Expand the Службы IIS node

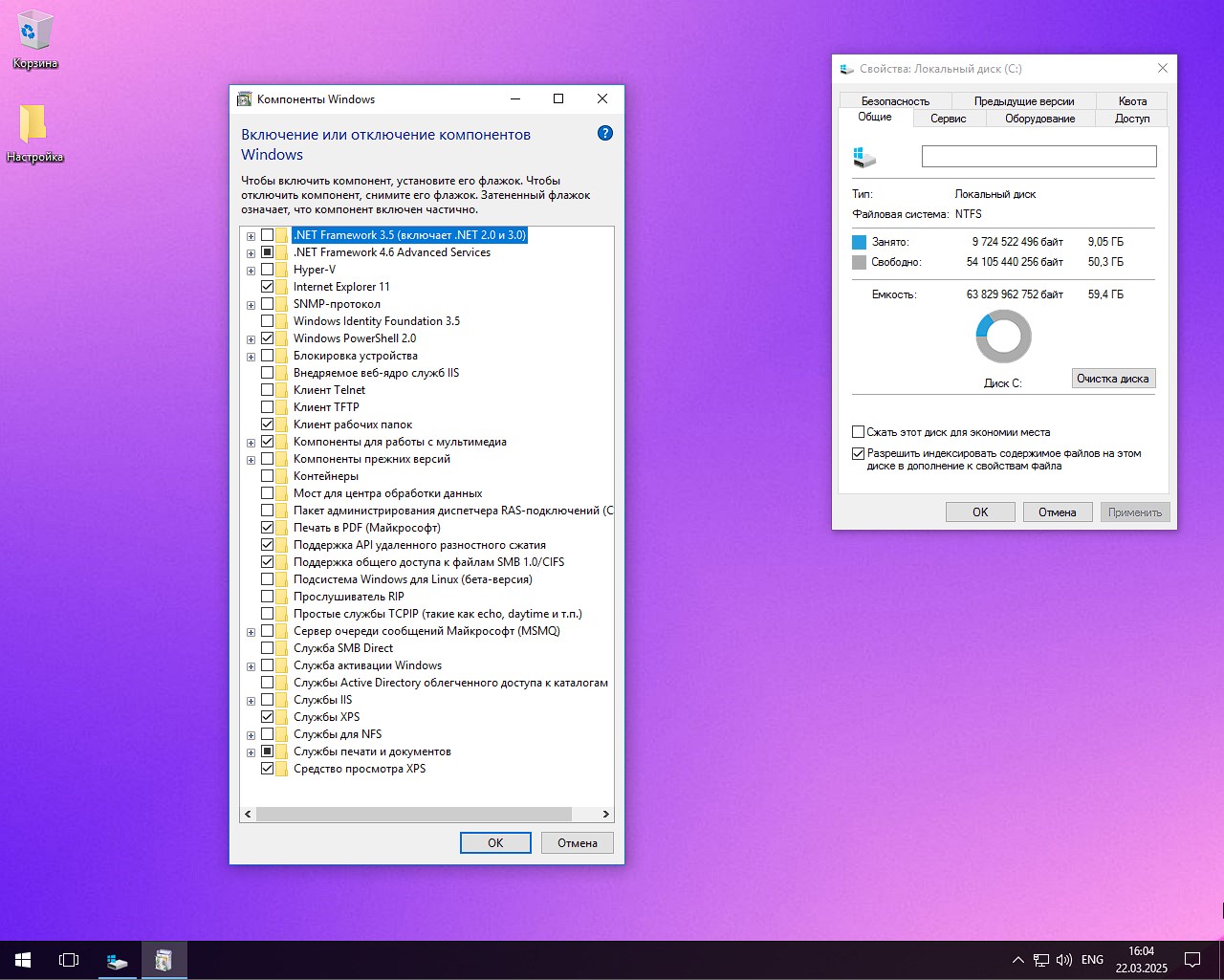point(251,701)
